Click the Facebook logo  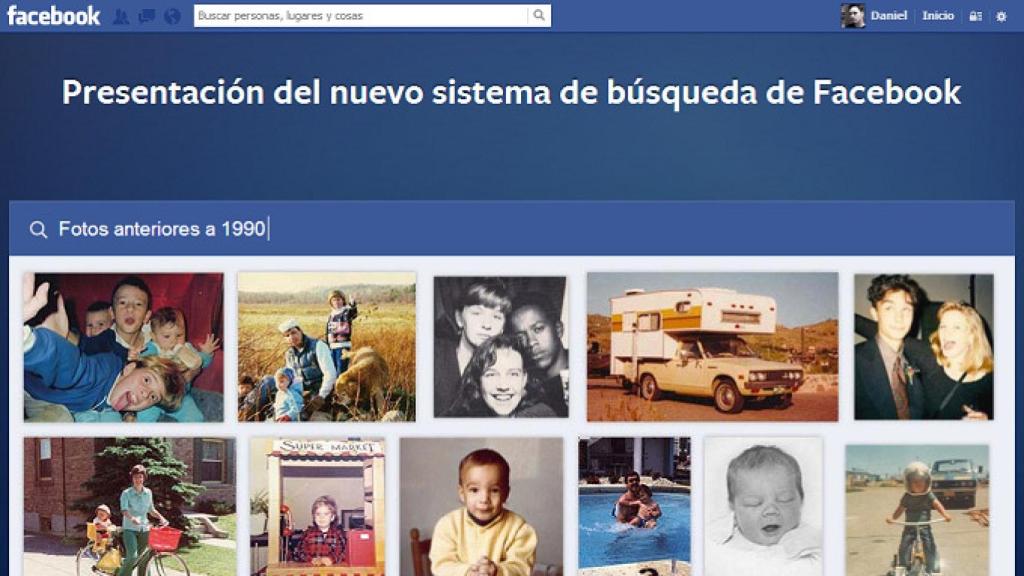pyautogui.click(x=55, y=14)
